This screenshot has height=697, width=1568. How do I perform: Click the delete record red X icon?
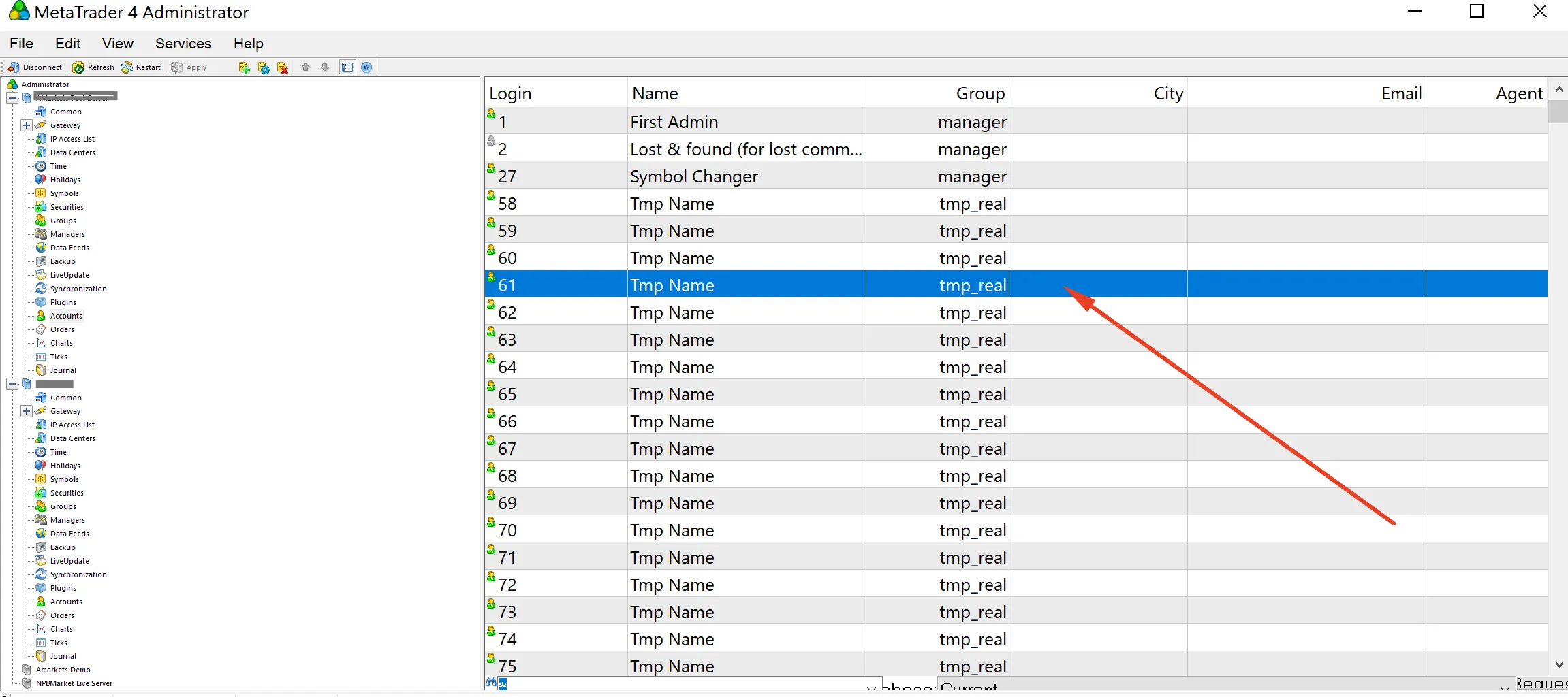click(283, 67)
